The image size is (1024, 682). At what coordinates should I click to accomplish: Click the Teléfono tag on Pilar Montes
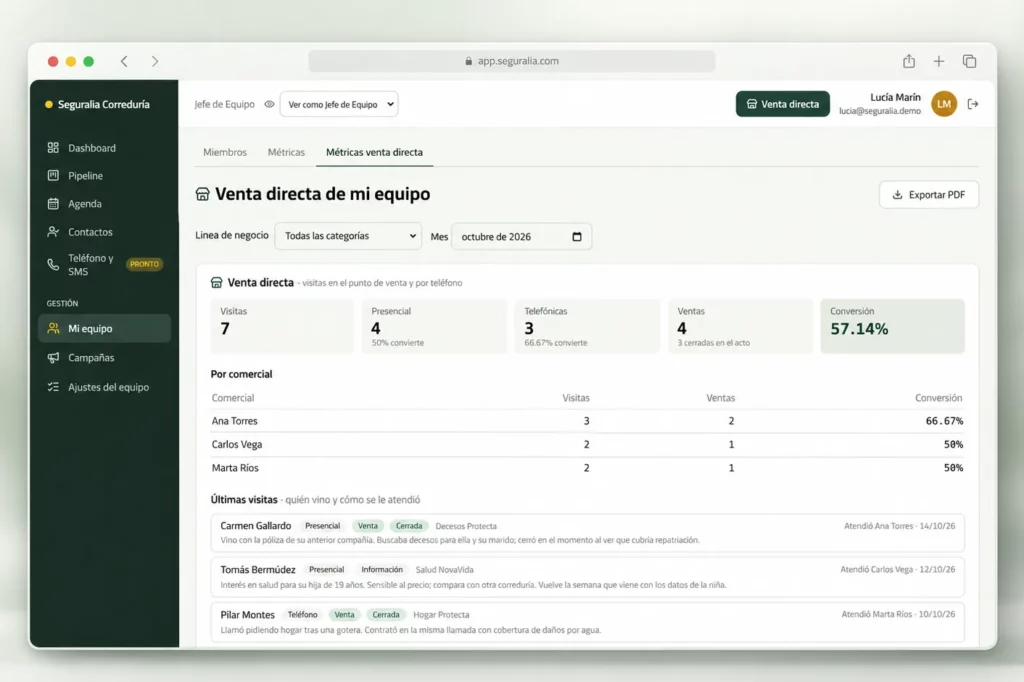pos(302,615)
